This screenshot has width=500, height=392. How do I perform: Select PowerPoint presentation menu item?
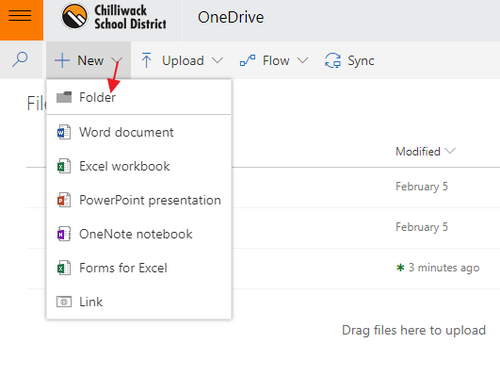click(x=139, y=200)
